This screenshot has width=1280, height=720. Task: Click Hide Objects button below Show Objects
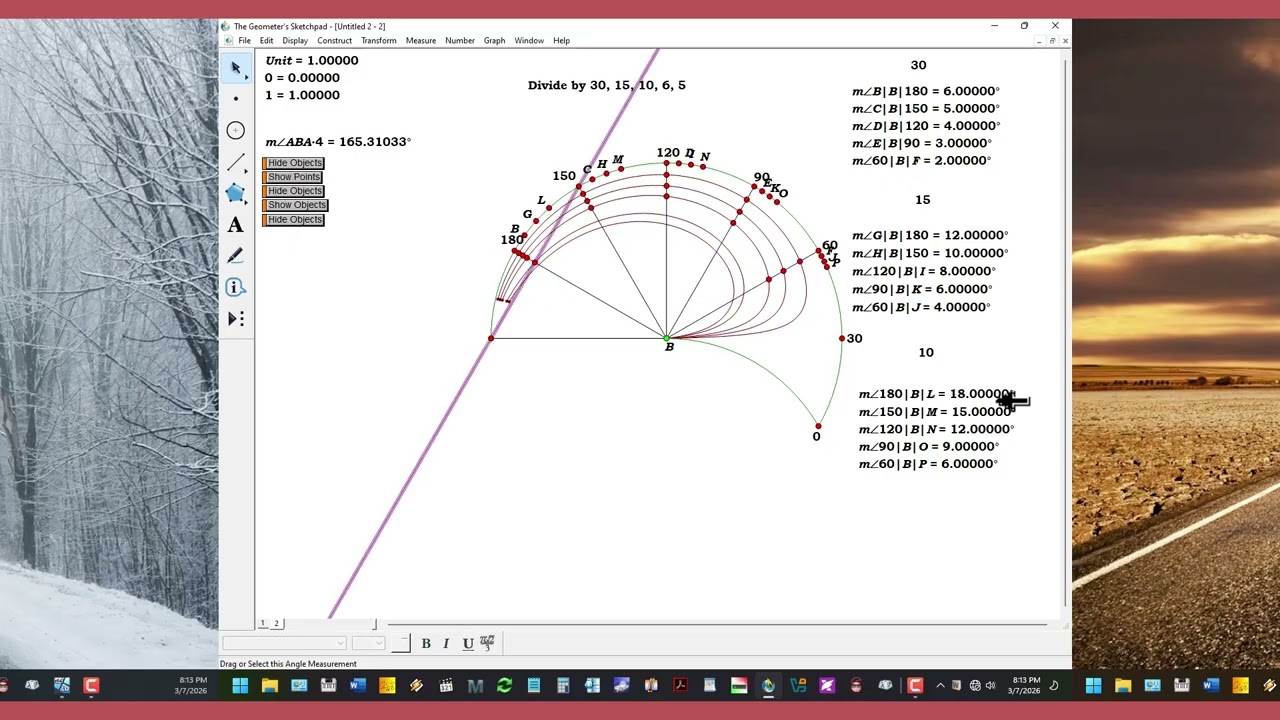coord(294,220)
